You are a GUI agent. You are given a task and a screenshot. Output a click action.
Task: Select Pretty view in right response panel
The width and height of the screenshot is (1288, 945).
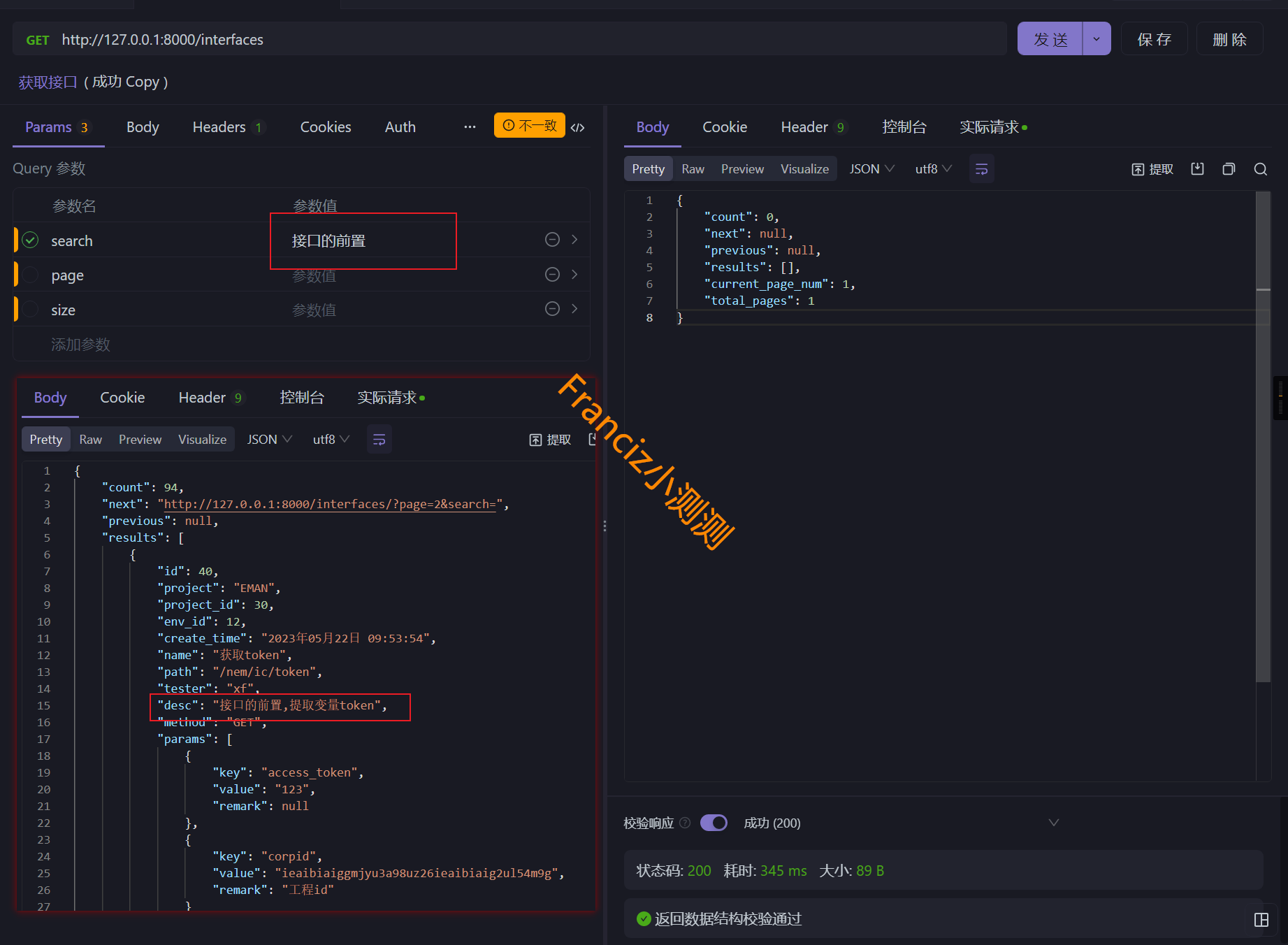coord(648,169)
